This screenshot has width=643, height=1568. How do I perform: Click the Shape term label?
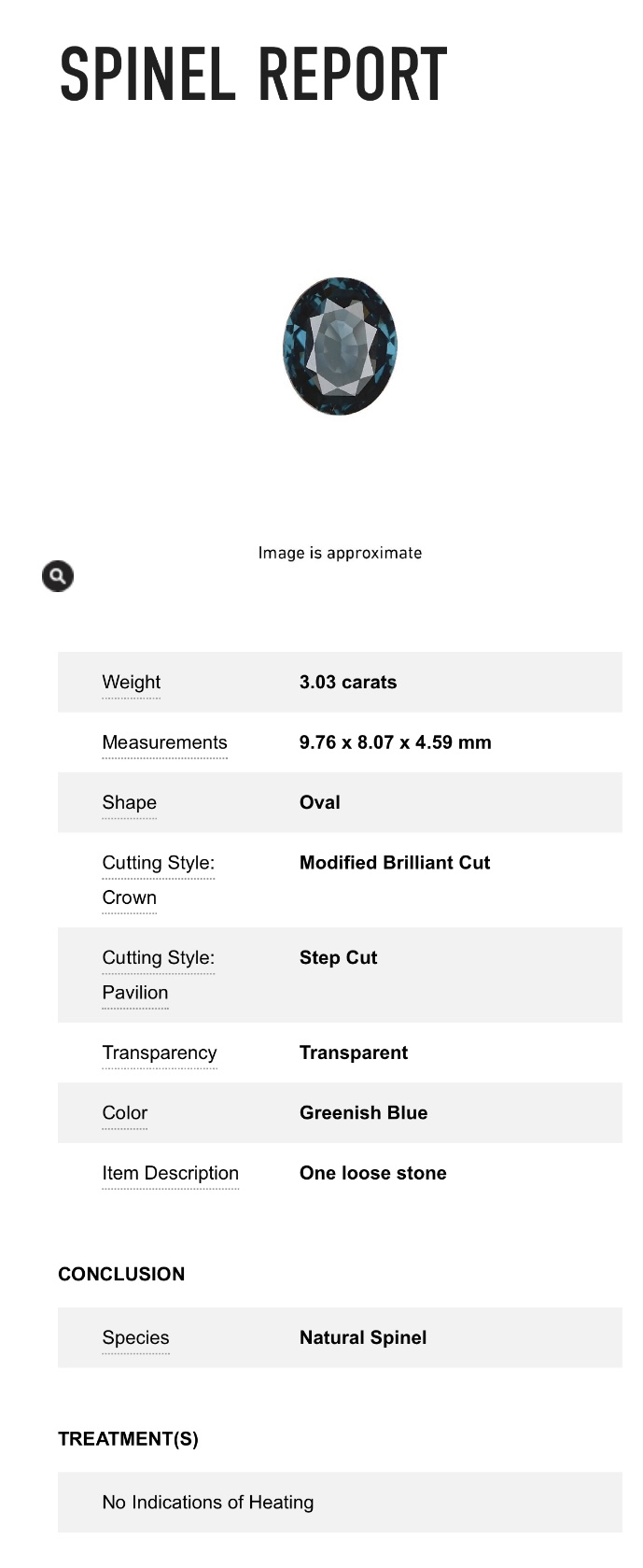coord(130,803)
